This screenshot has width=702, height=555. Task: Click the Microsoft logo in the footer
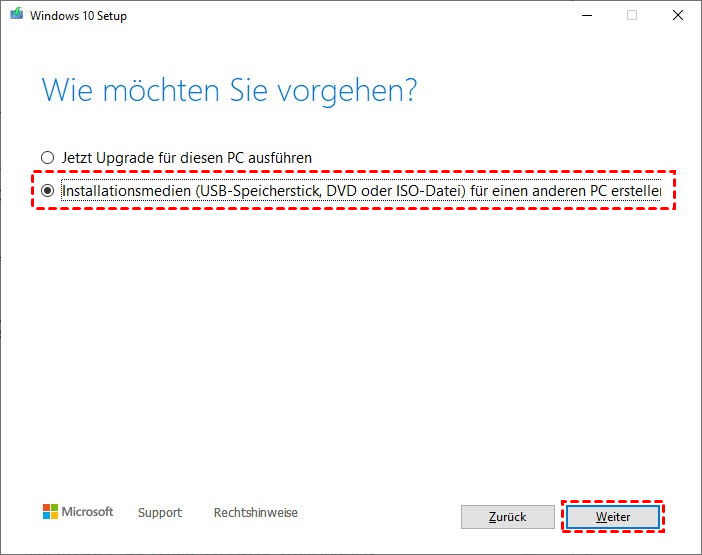(x=78, y=512)
